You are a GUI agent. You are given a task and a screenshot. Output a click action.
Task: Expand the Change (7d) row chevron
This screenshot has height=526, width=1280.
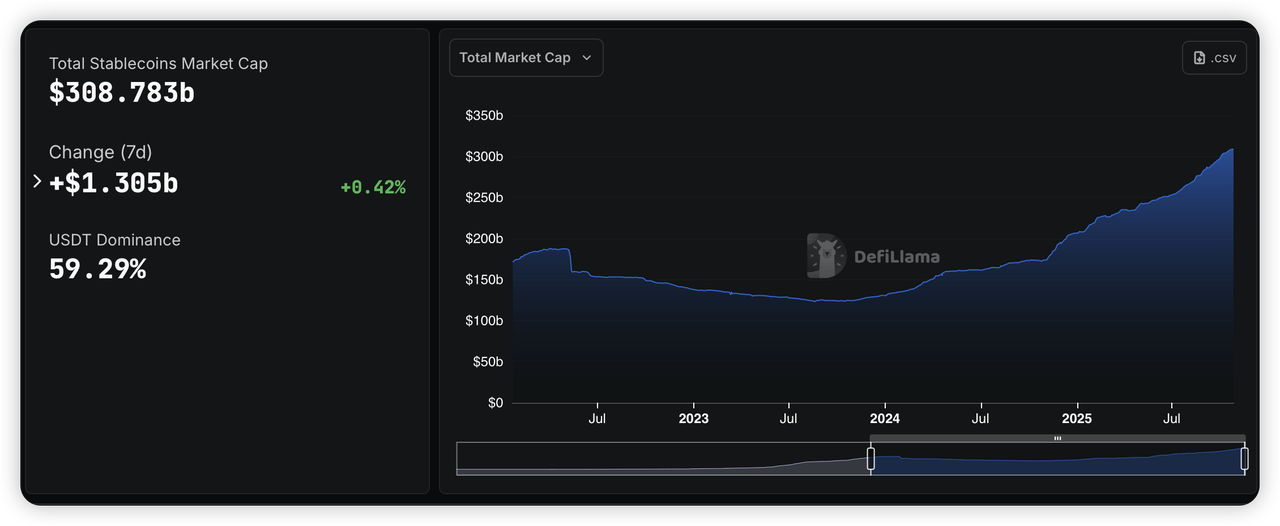coord(37,182)
